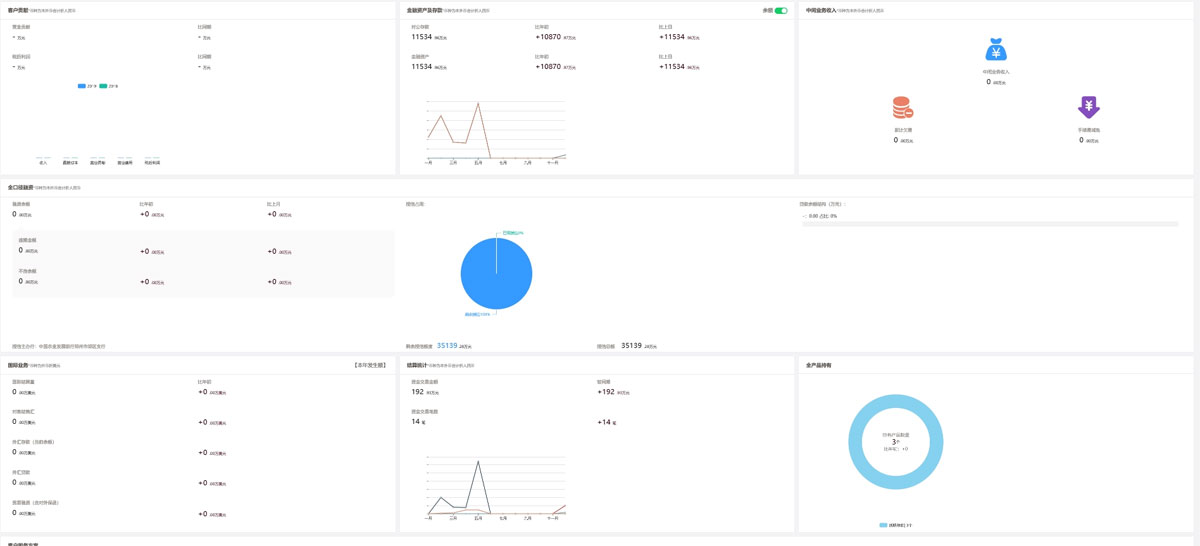The image size is (1200, 546).
Task: Toggle the 余额 switch off
Action: pos(781,11)
